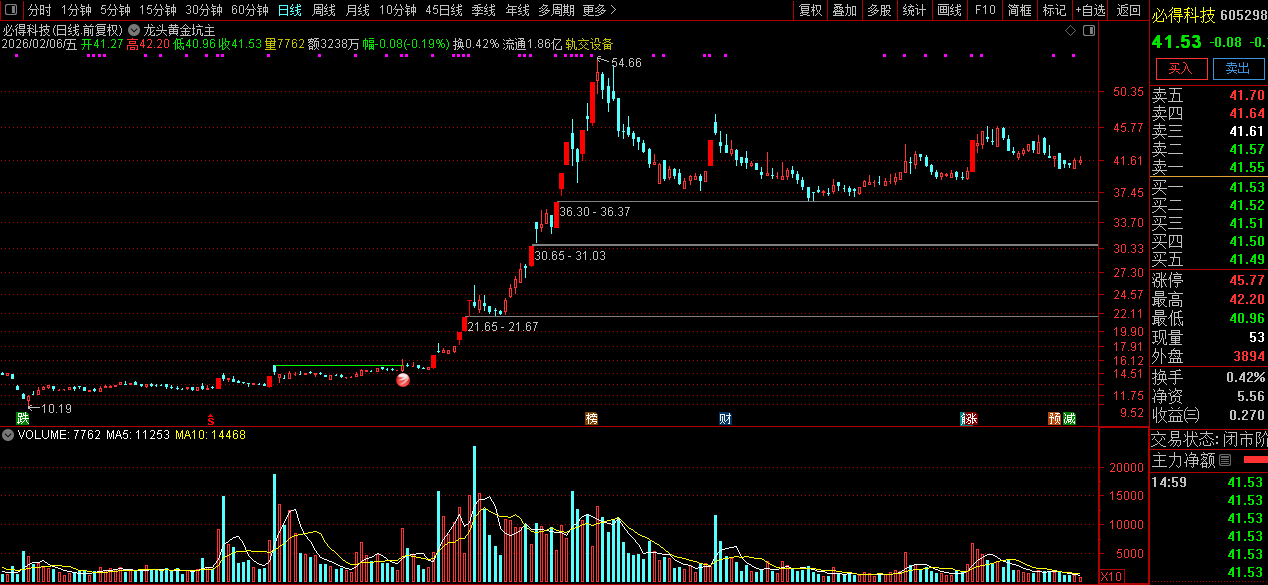This screenshot has height=585, width=1268.
Task: Switch to the 月线 monthly tab
Action: (x=357, y=10)
